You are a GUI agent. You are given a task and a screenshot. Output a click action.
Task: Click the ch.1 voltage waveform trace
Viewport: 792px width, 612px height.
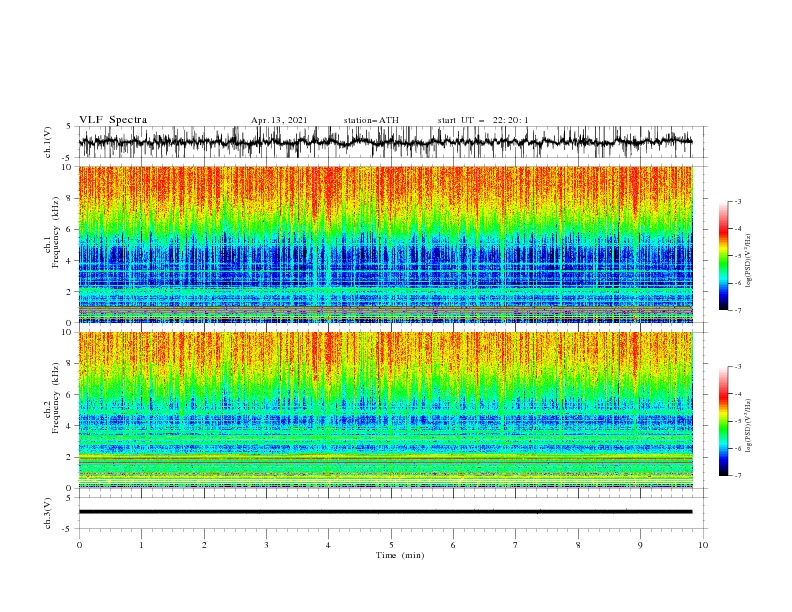click(x=385, y=142)
